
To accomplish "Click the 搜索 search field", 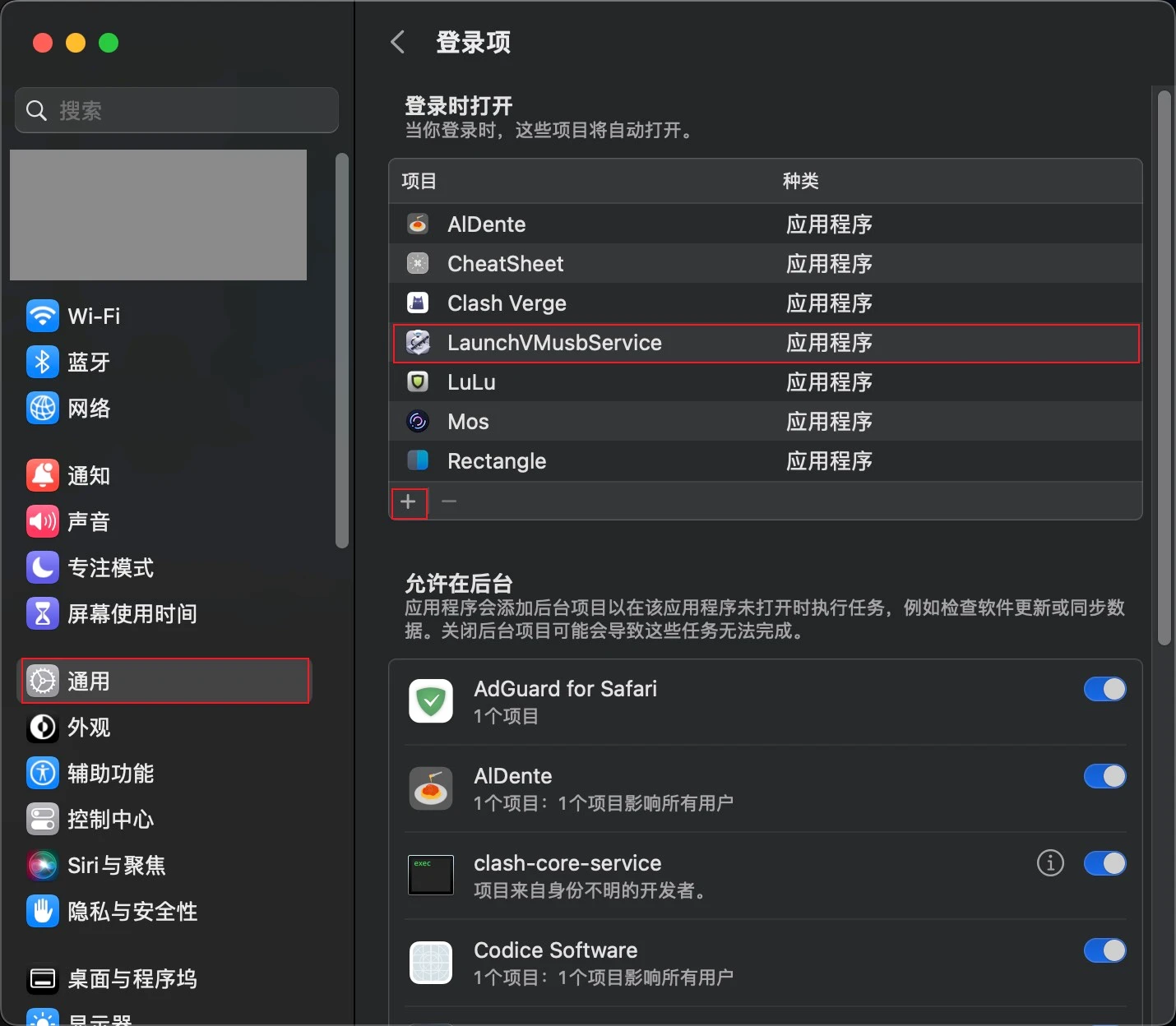I will click(x=177, y=110).
